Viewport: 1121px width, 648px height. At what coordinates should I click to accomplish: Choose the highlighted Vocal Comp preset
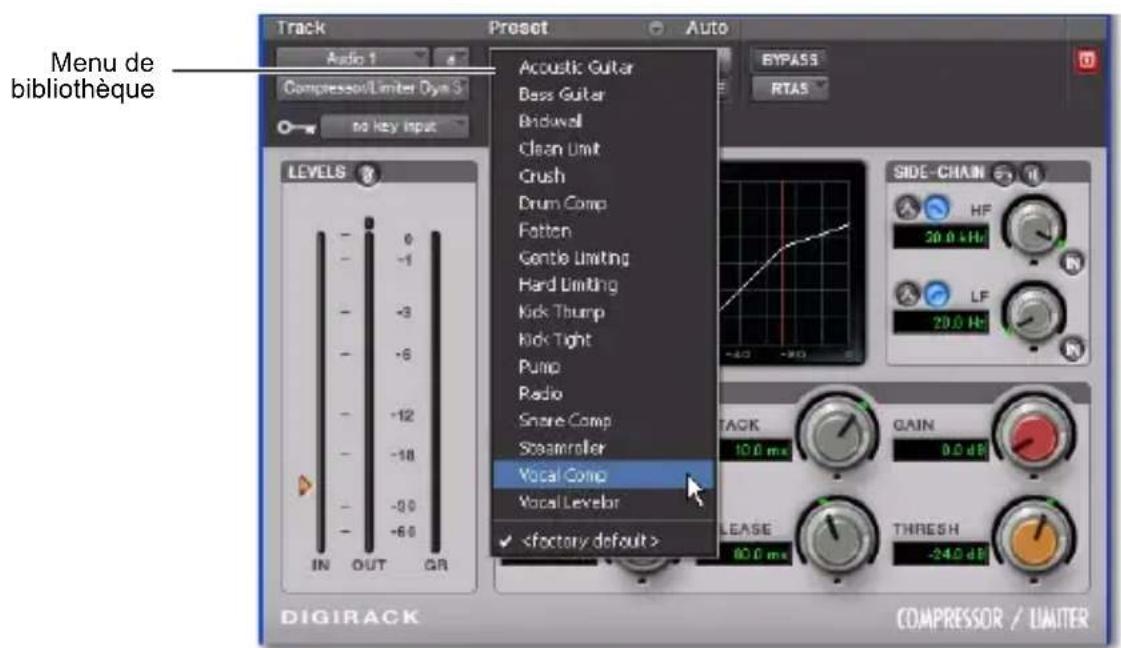tap(604, 475)
